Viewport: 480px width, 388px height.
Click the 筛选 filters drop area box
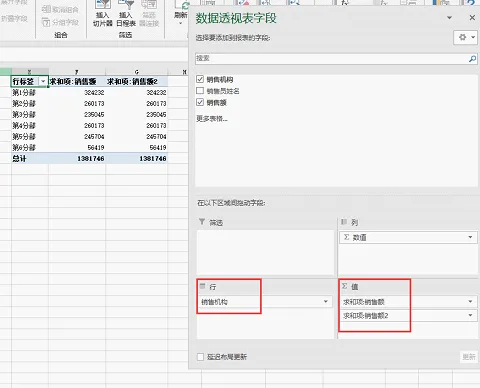265,252
